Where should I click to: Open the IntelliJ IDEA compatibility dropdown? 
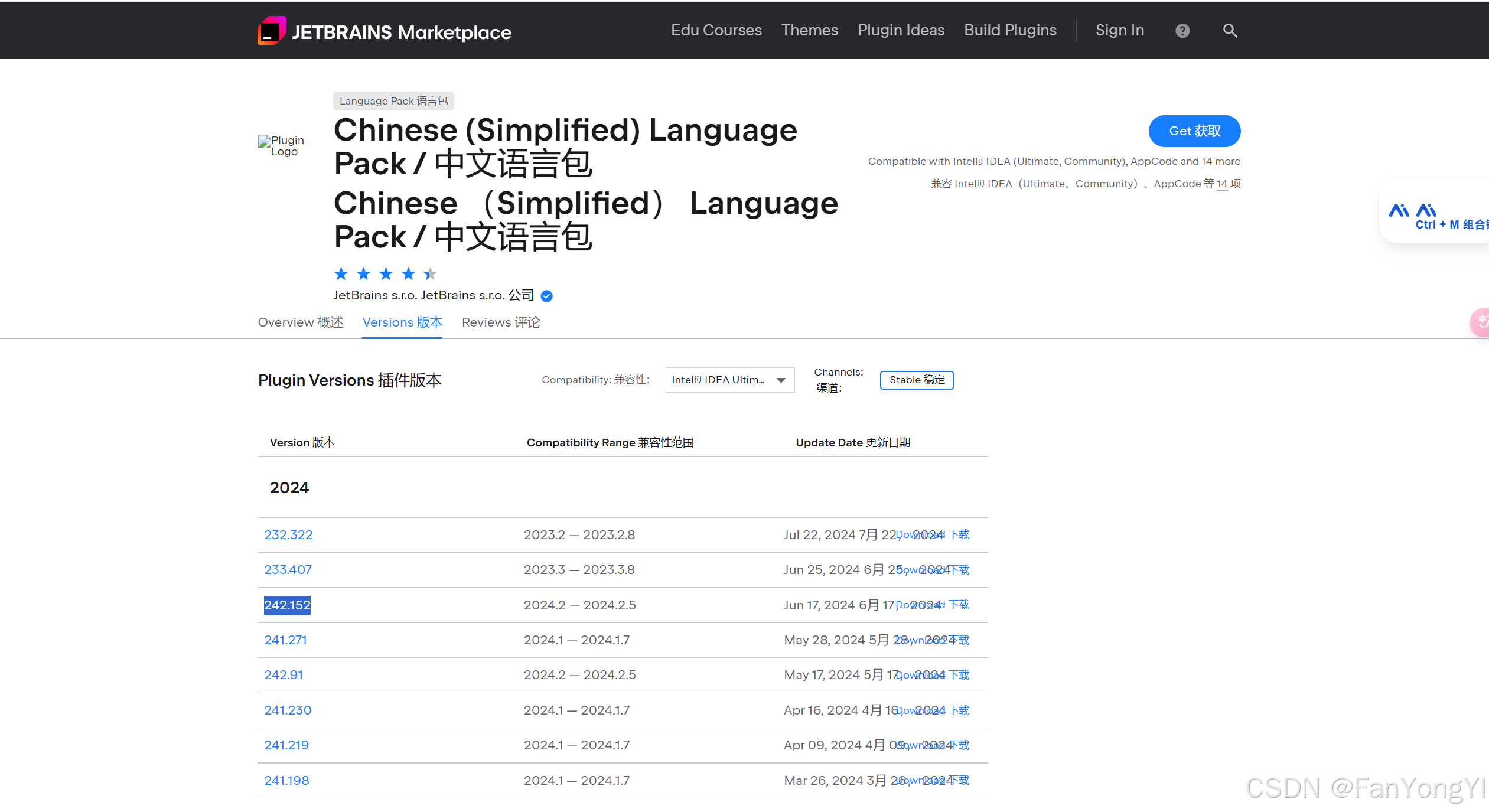click(x=729, y=380)
